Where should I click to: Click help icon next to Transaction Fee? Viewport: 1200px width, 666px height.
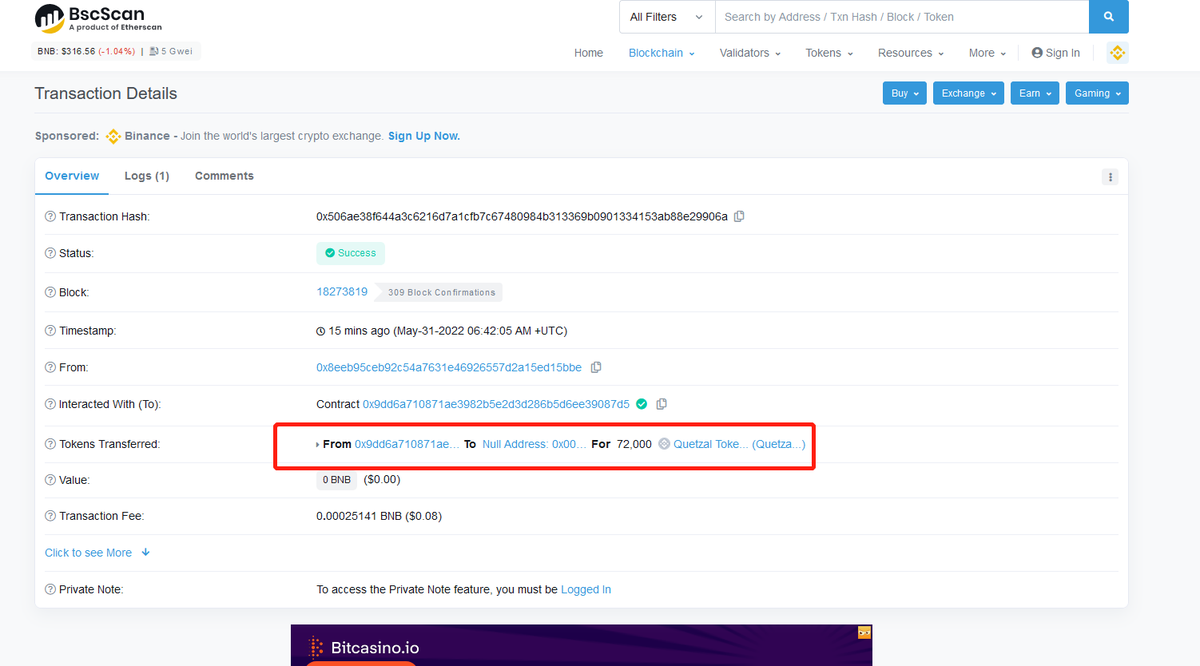click(50, 516)
